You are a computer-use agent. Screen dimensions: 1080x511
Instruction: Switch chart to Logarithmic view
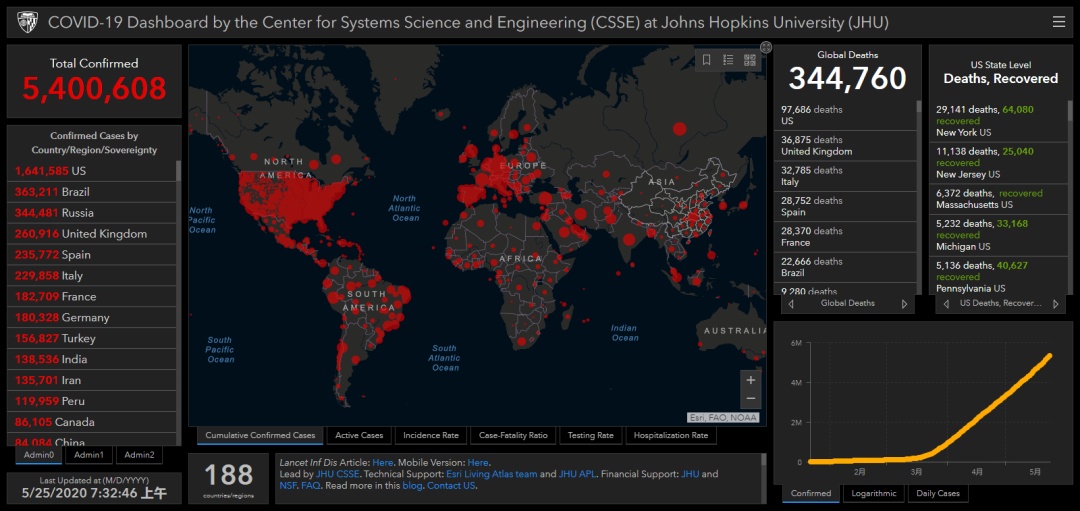click(x=874, y=493)
